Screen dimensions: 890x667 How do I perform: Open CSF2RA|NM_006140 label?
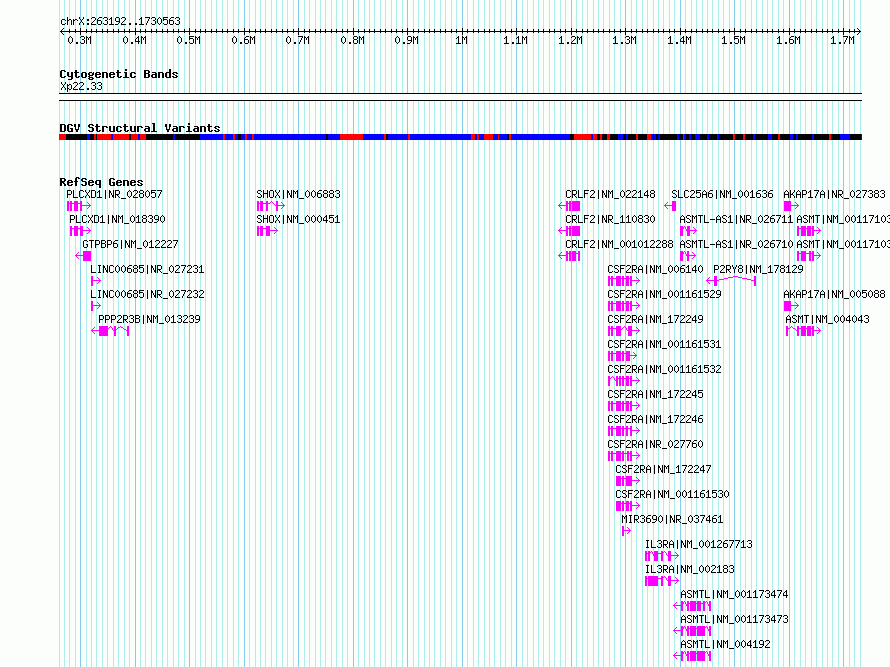click(x=655, y=269)
